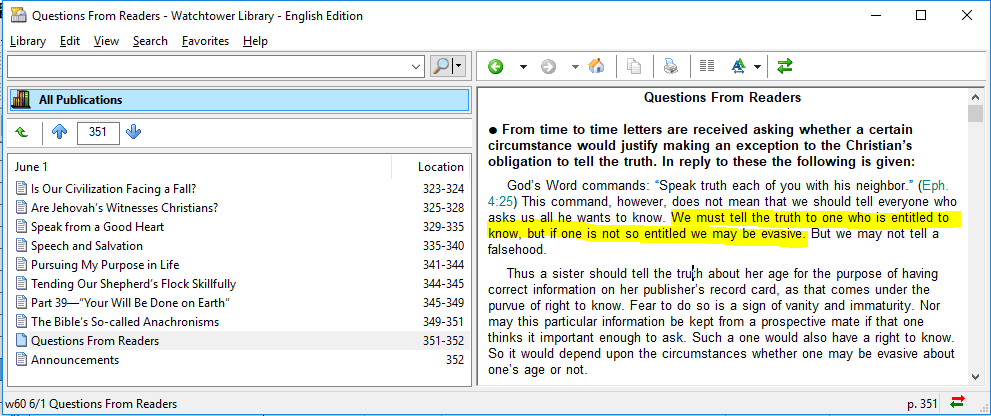Open the Library menu

click(28, 41)
